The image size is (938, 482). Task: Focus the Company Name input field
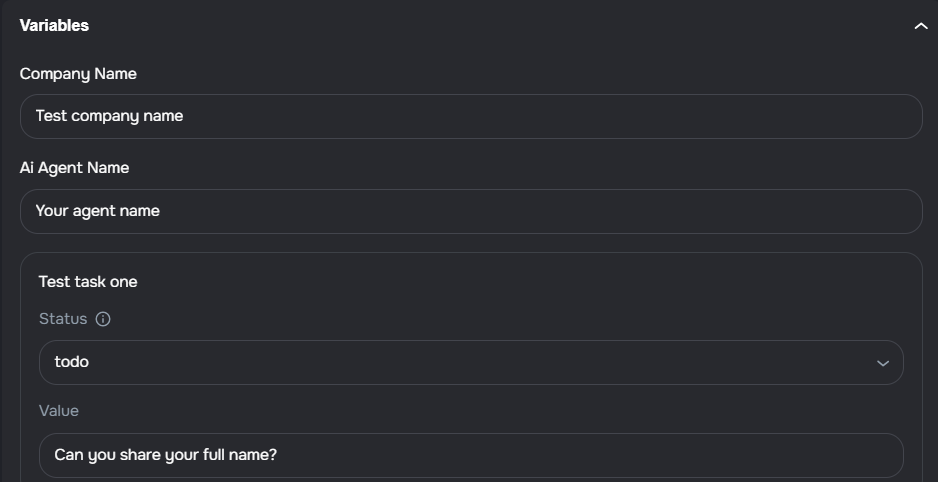[x=470, y=116]
